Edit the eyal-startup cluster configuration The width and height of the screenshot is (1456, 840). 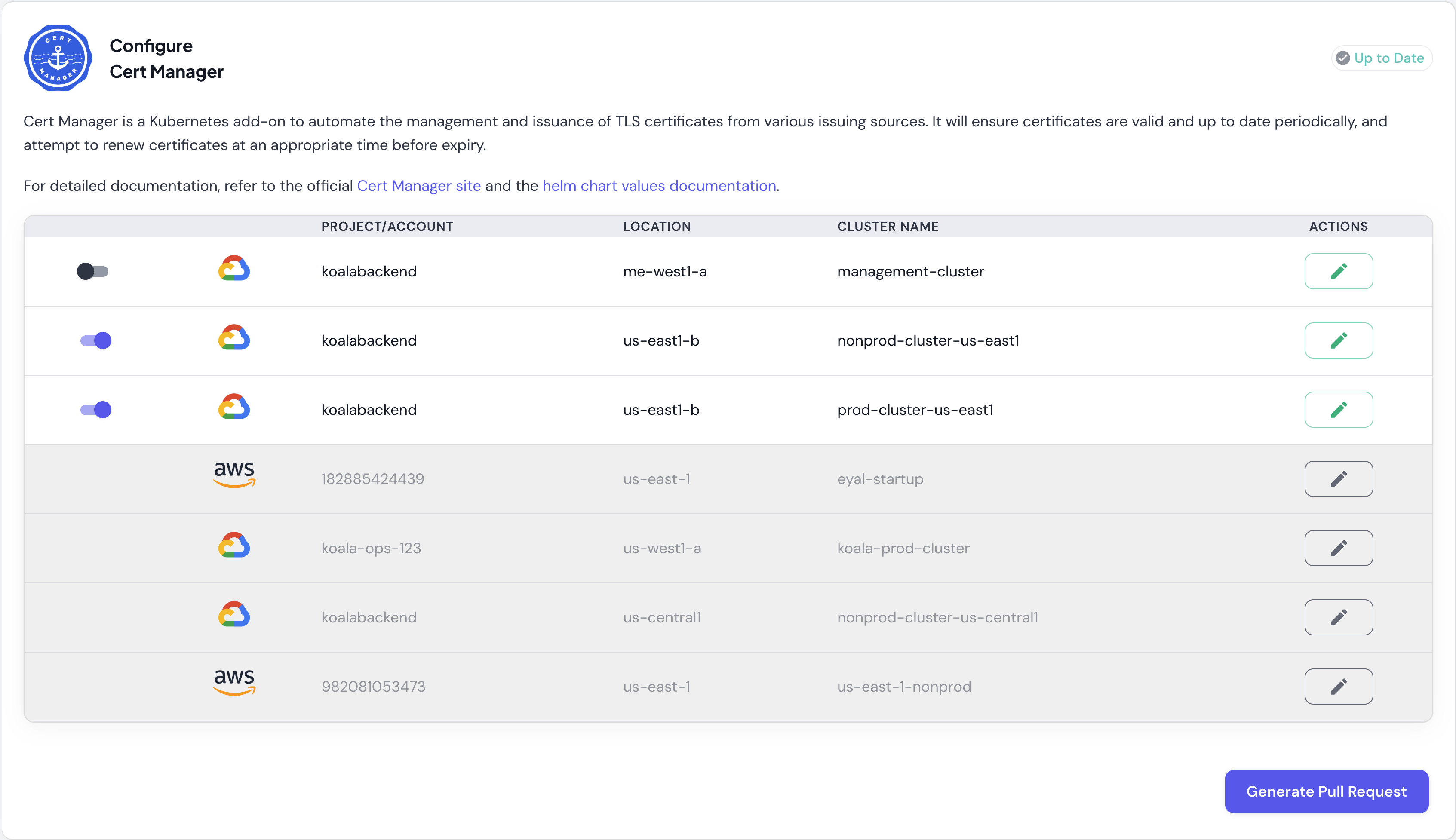pyautogui.click(x=1338, y=478)
